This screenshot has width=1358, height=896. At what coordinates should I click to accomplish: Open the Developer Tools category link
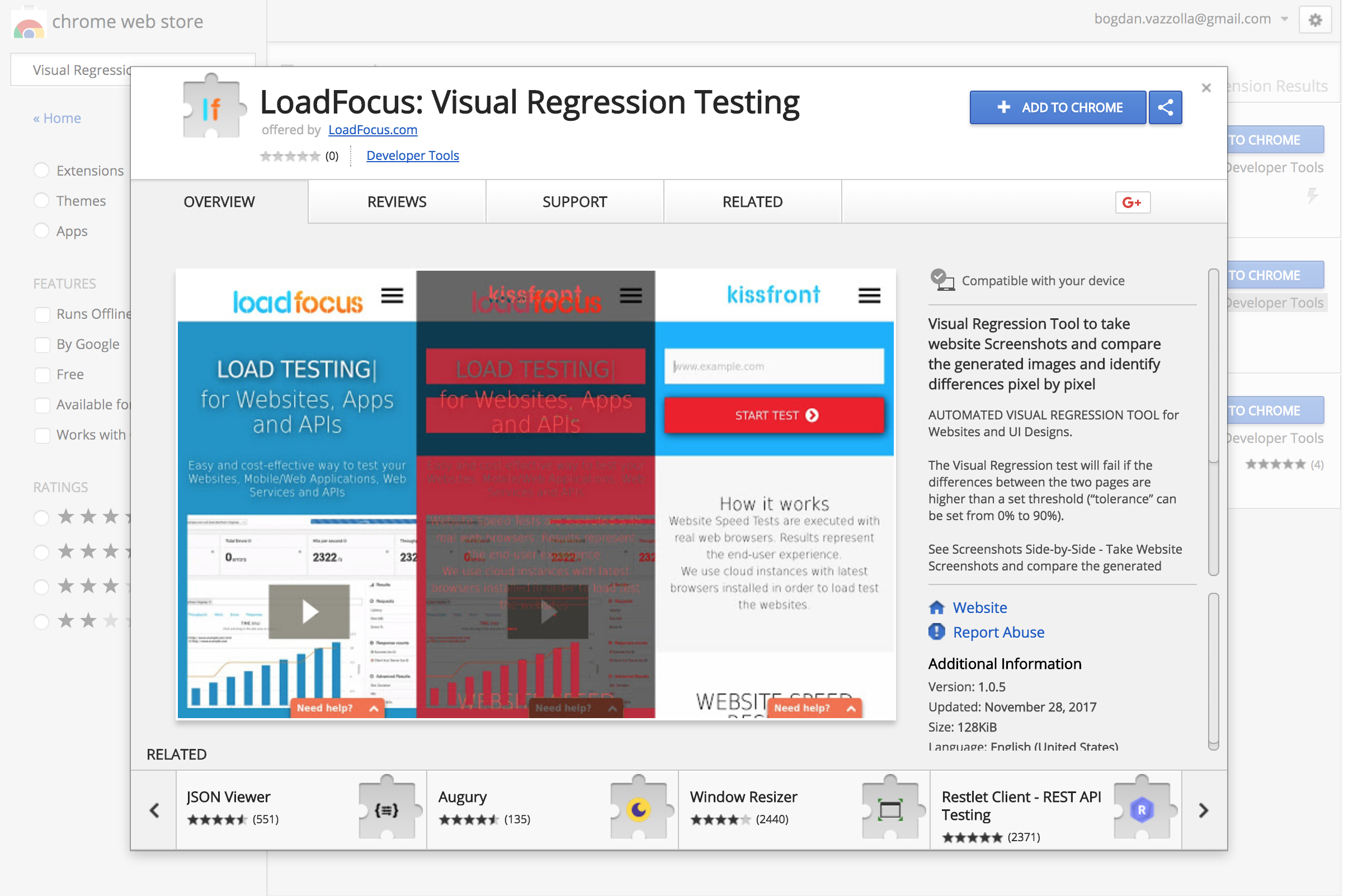point(412,155)
